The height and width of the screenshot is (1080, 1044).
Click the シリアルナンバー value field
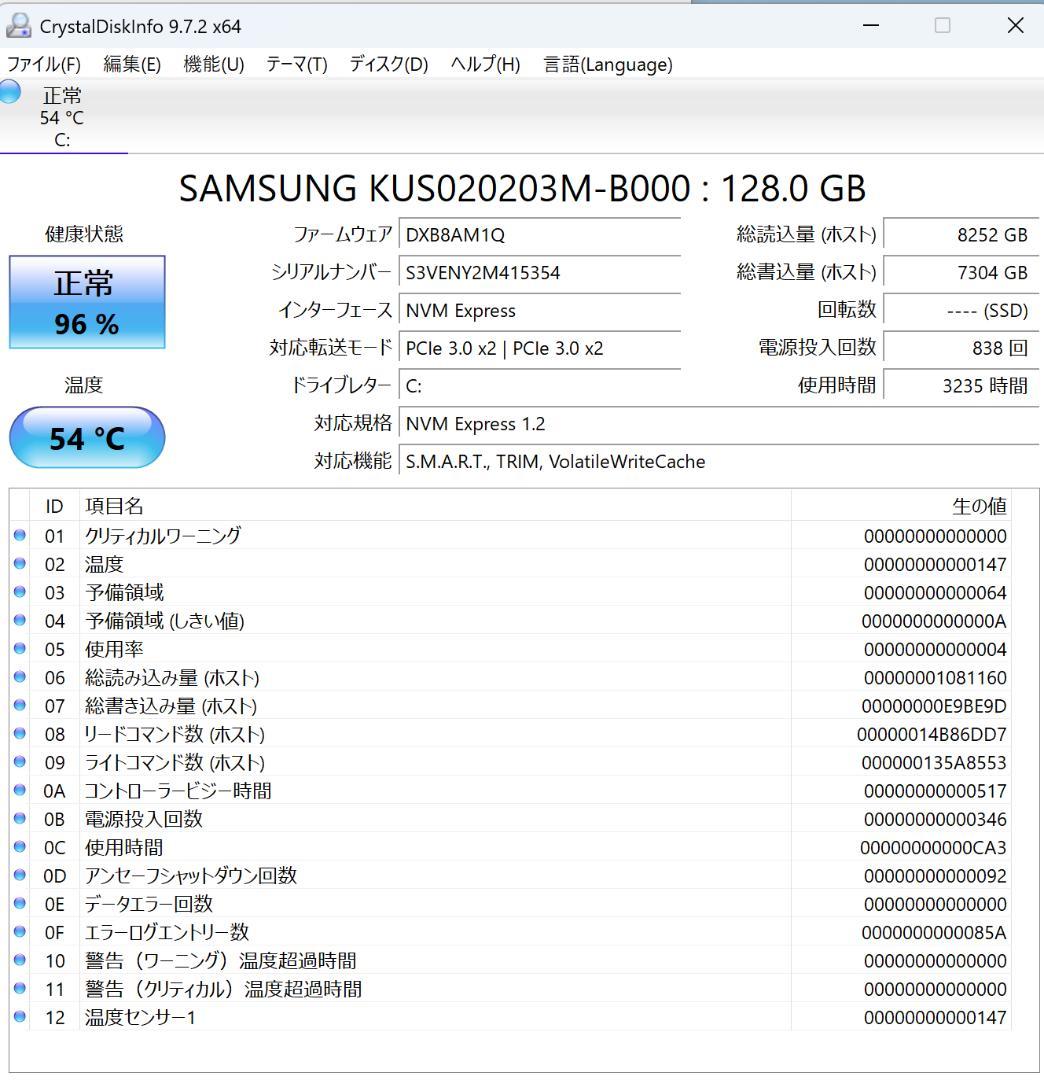coord(540,273)
